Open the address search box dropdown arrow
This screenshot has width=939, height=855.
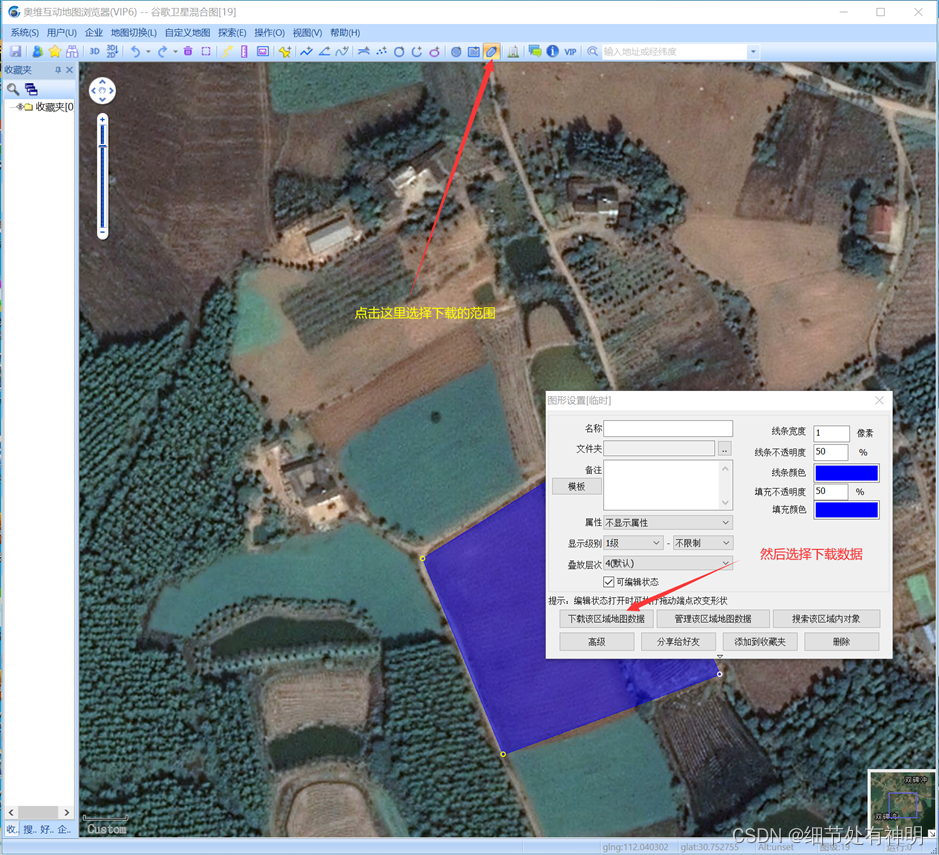point(753,52)
